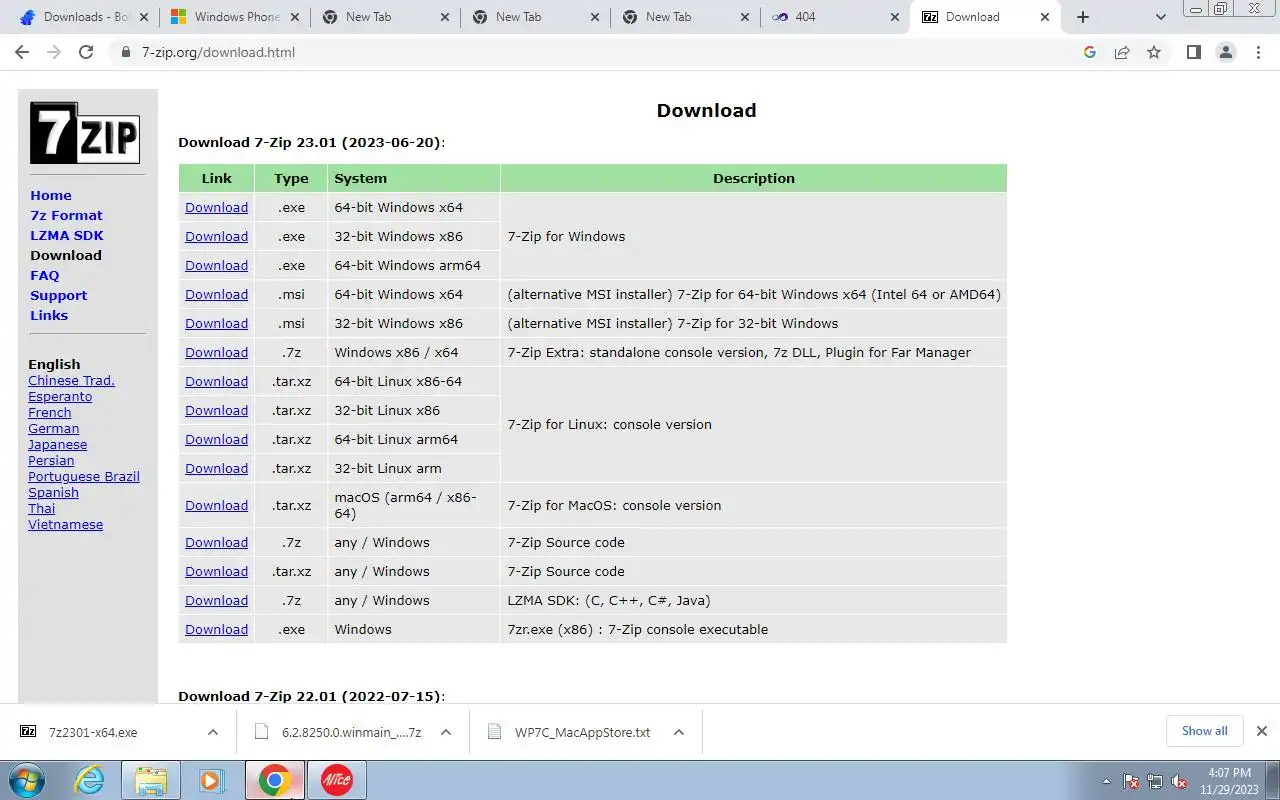Open the tab search dropdown arrow
The width and height of the screenshot is (1280, 800).
[1160, 17]
